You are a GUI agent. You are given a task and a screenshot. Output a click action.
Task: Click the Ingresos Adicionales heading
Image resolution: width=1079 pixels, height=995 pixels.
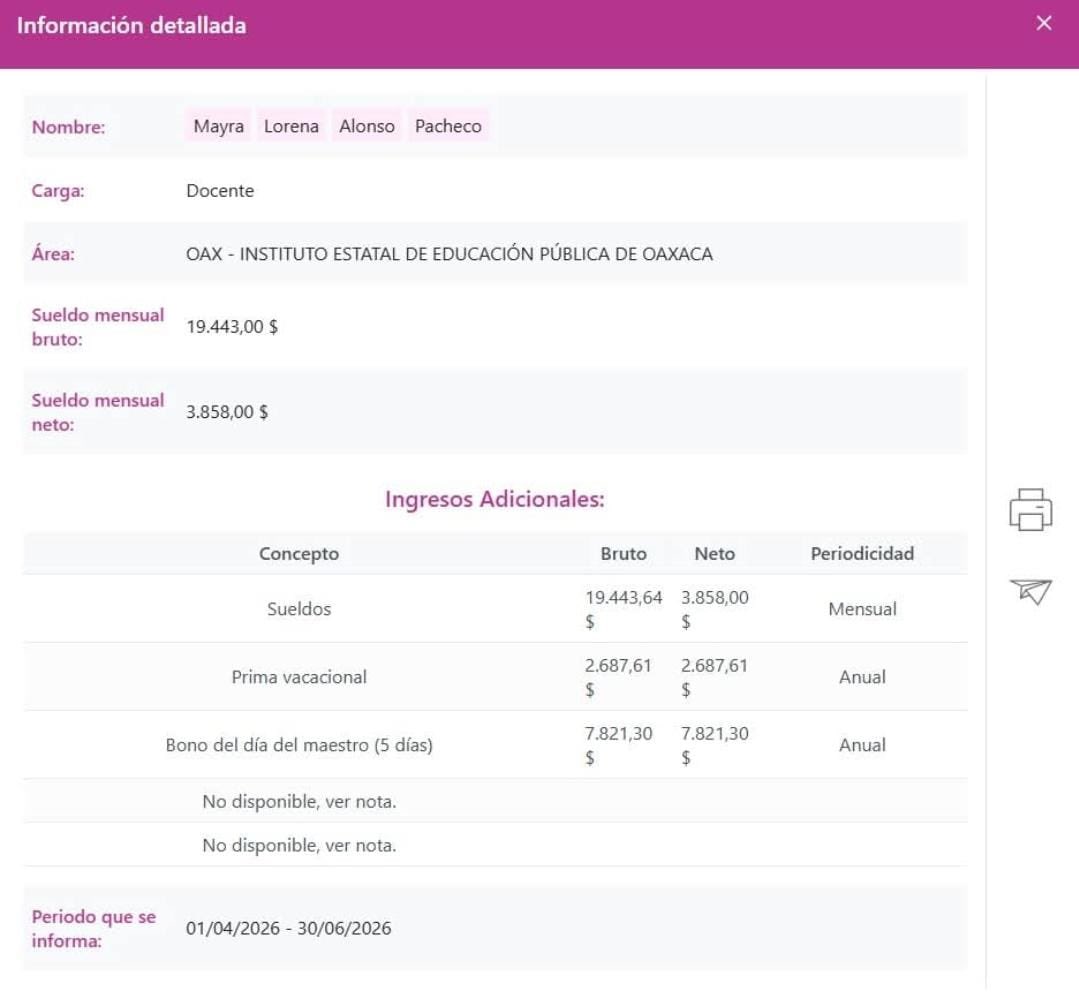(x=495, y=499)
